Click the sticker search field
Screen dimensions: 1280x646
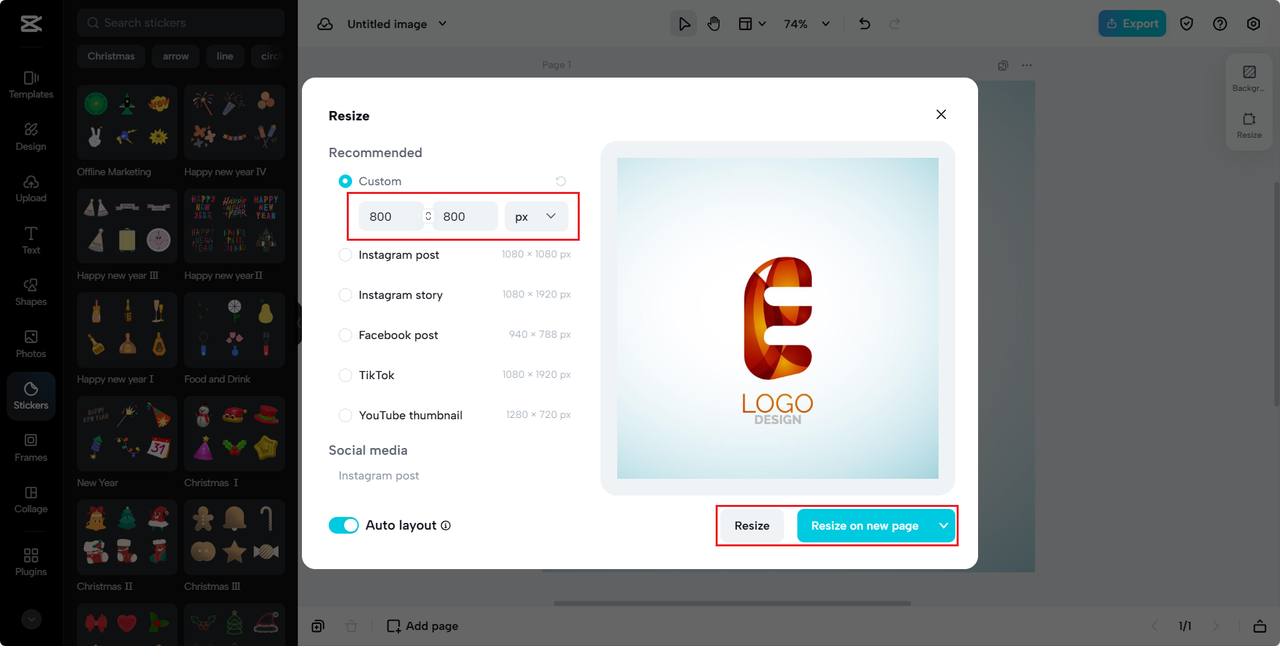click(x=181, y=22)
